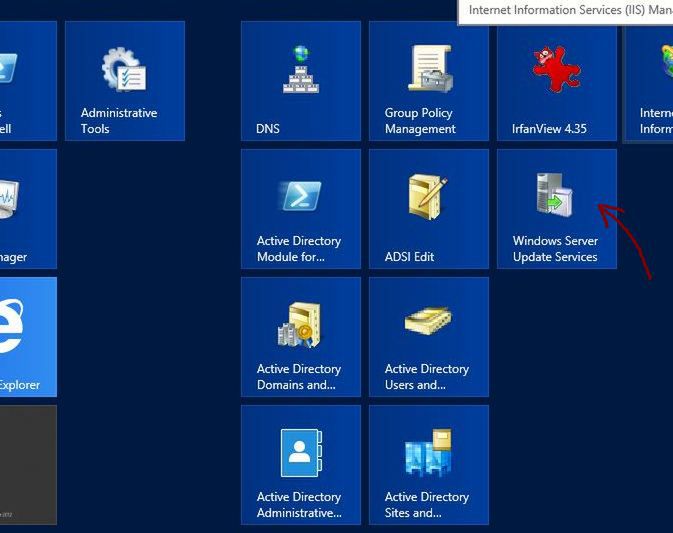Open the Administrative Tools tile
This screenshot has height=533, width=673.
pyautogui.click(x=125, y=81)
